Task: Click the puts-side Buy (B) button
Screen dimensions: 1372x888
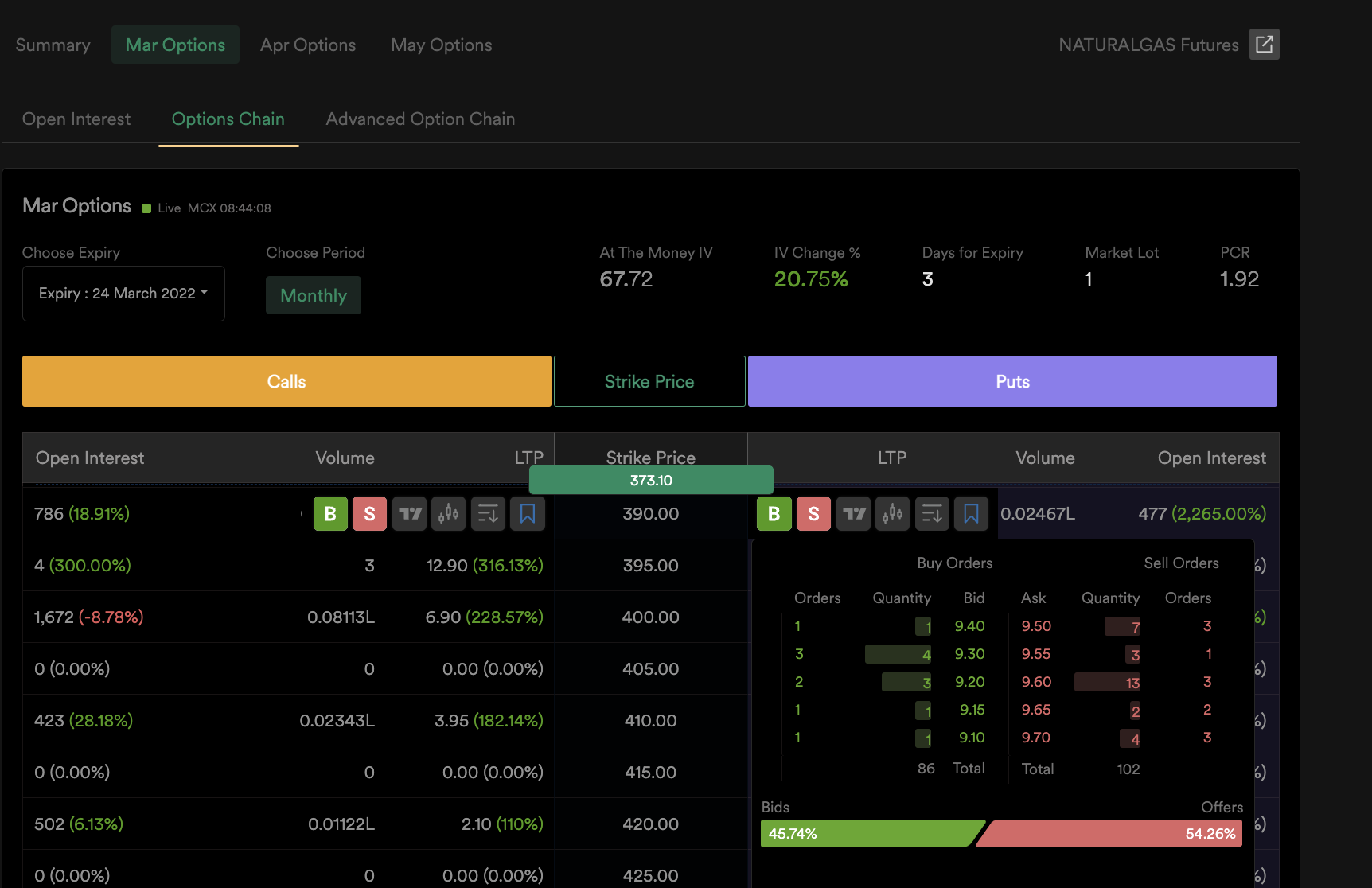Action: 774,514
